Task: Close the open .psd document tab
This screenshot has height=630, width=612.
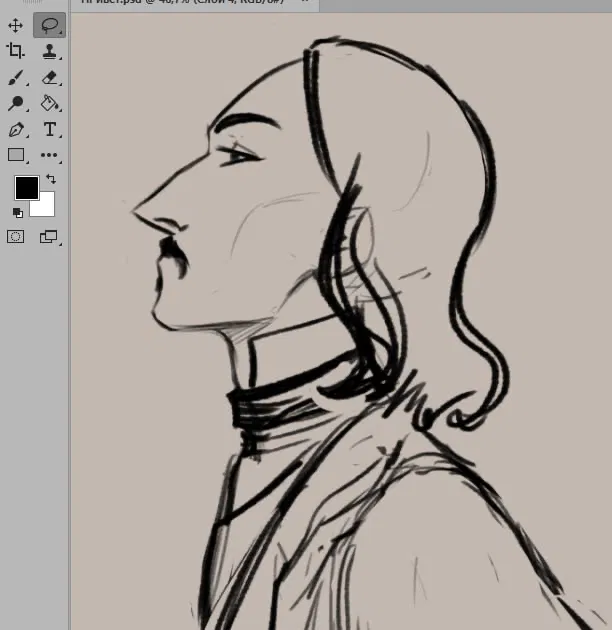Action: click(x=305, y=1)
